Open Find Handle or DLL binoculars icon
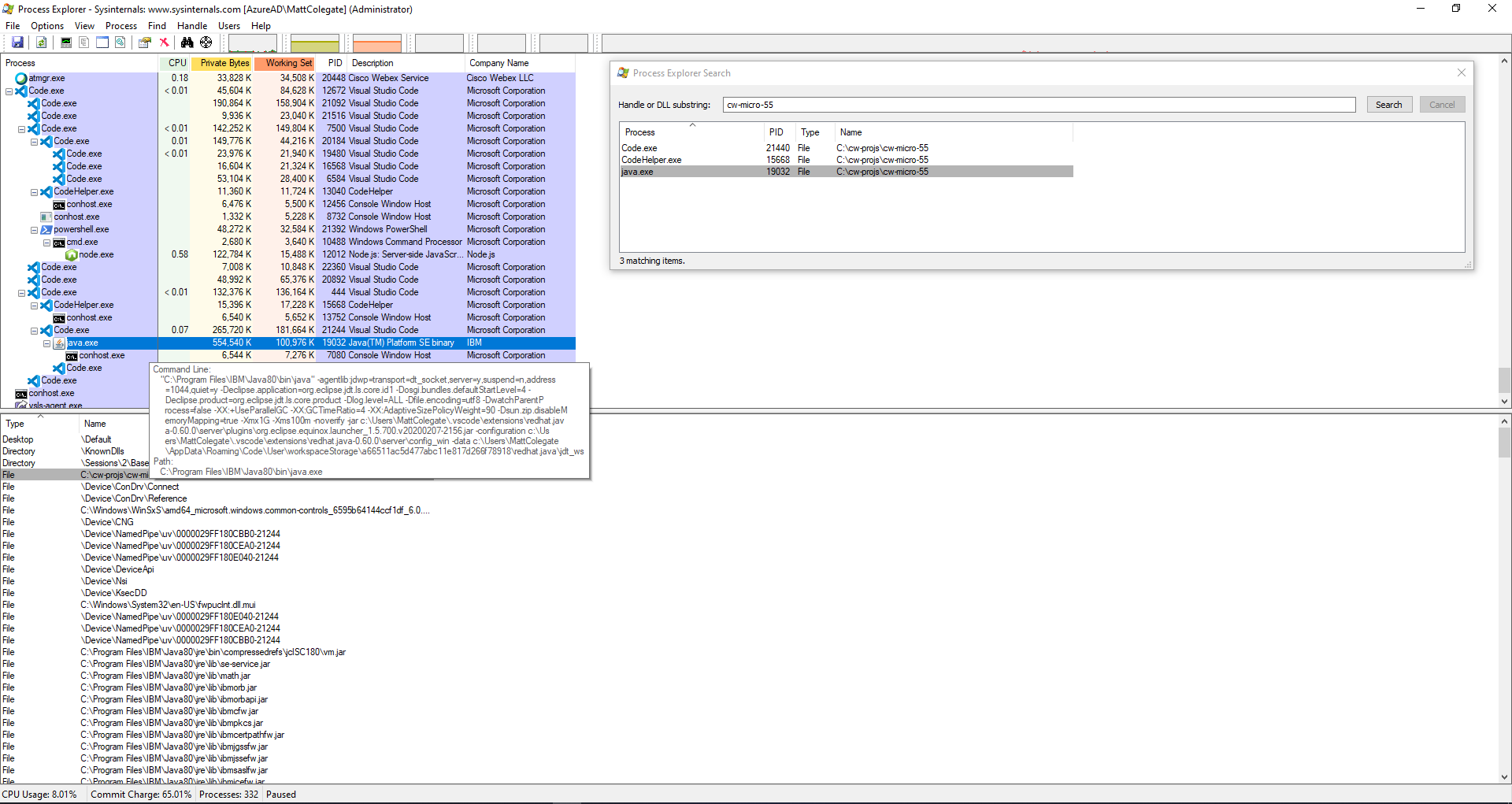 click(187, 43)
